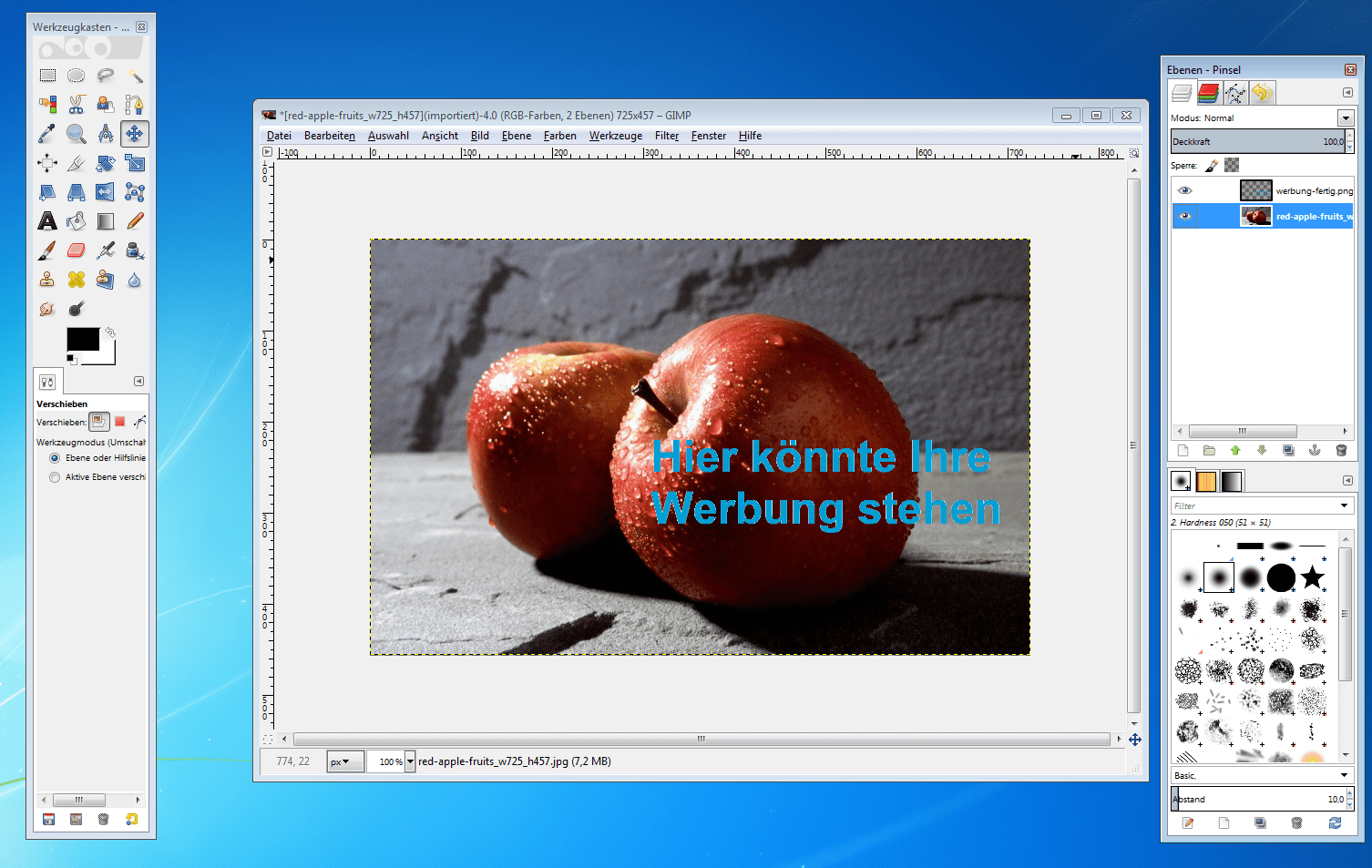Viewport: 1372px width, 868px height.
Task: Activate the Bucket Fill tool
Action: [76, 220]
